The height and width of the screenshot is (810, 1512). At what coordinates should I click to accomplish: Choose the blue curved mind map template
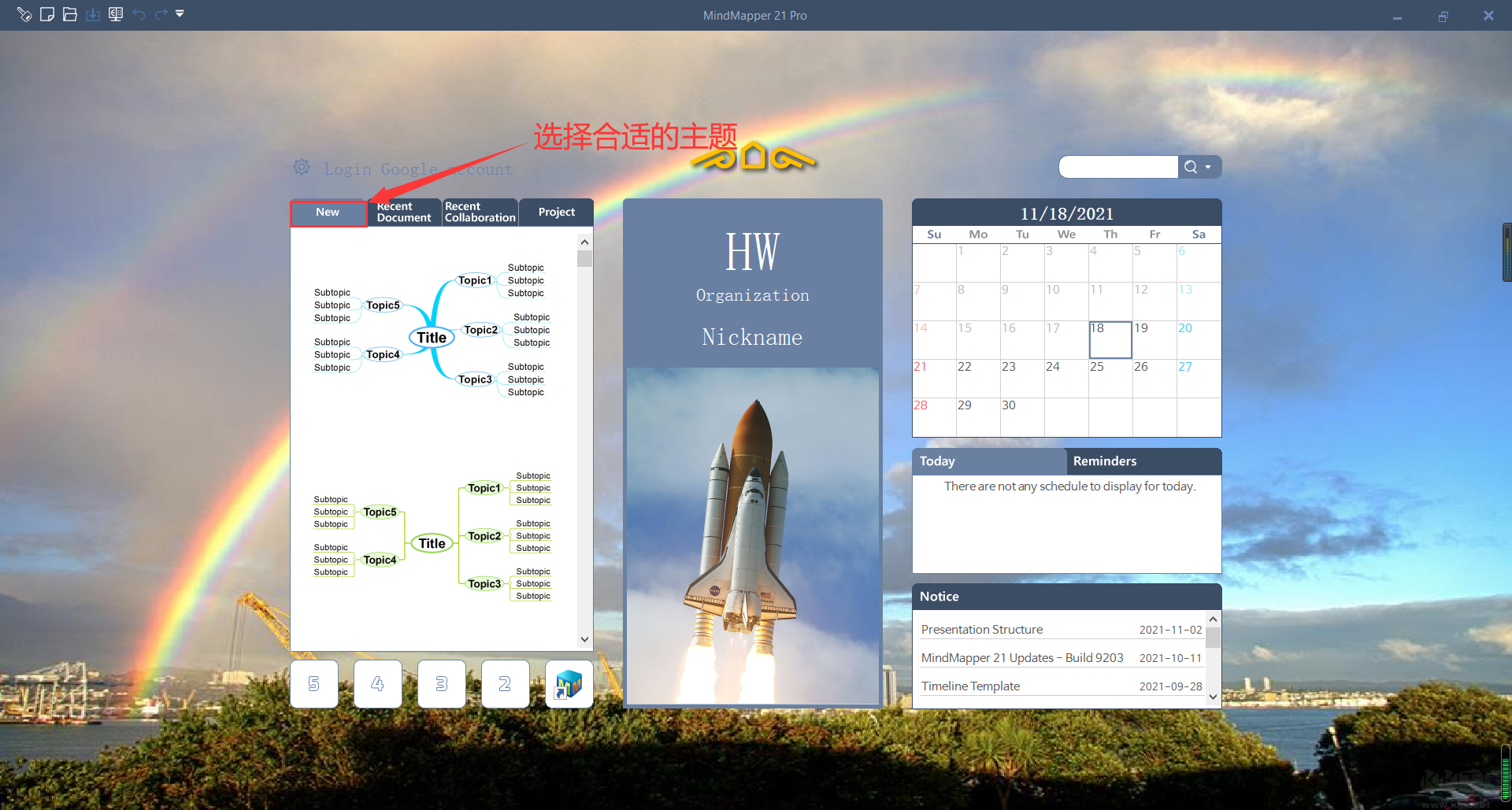point(432,330)
